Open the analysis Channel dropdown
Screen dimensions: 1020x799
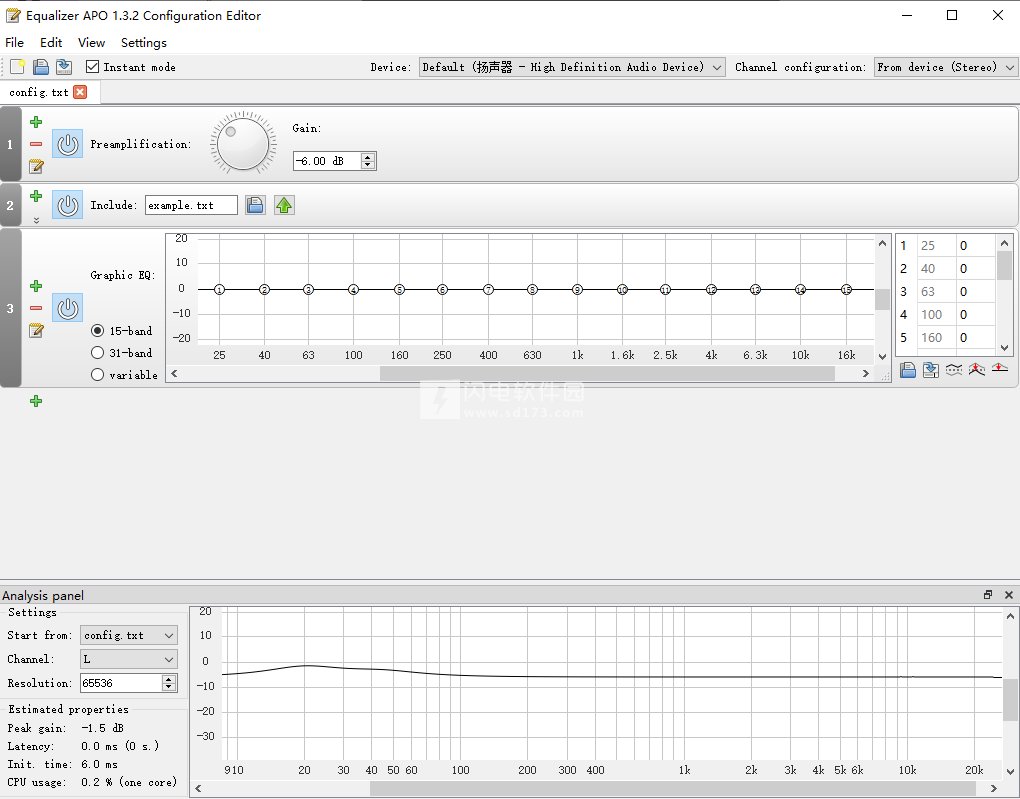[x=129, y=659]
